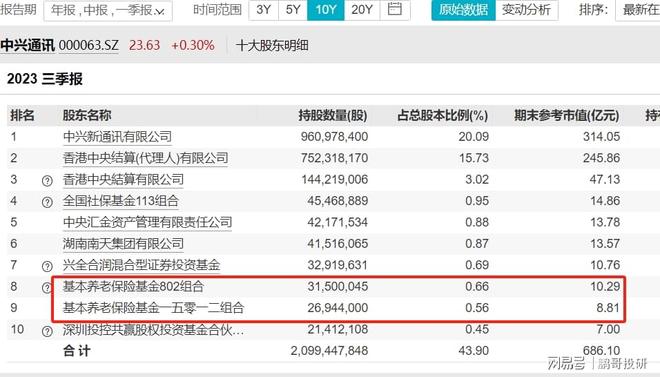Click help icon beside 全国社保基金113组合
This screenshot has width=660, height=377.
coord(47,202)
